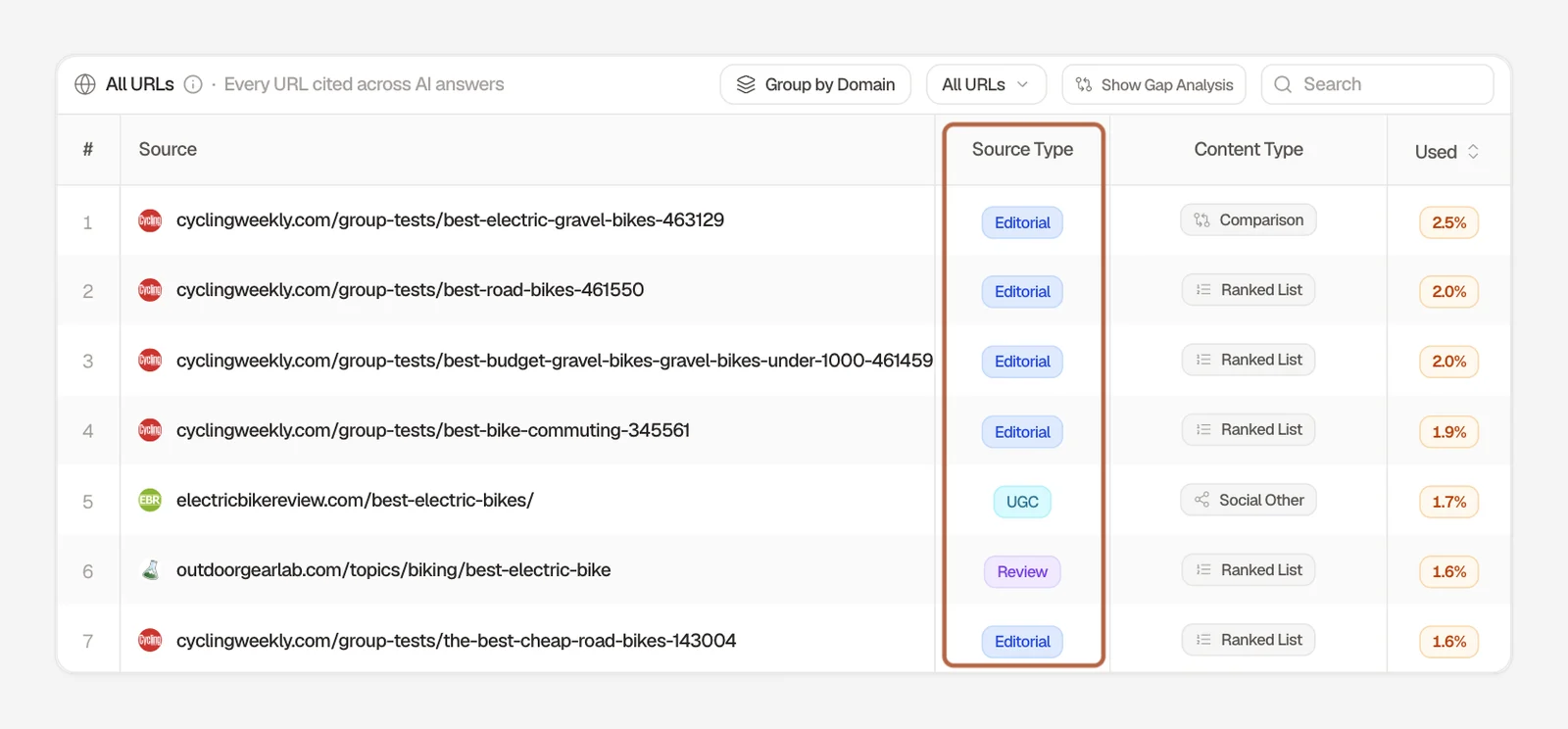Click the Editorial badge in row 1
The image size is (1568, 729).
(x=1022, y=222)
